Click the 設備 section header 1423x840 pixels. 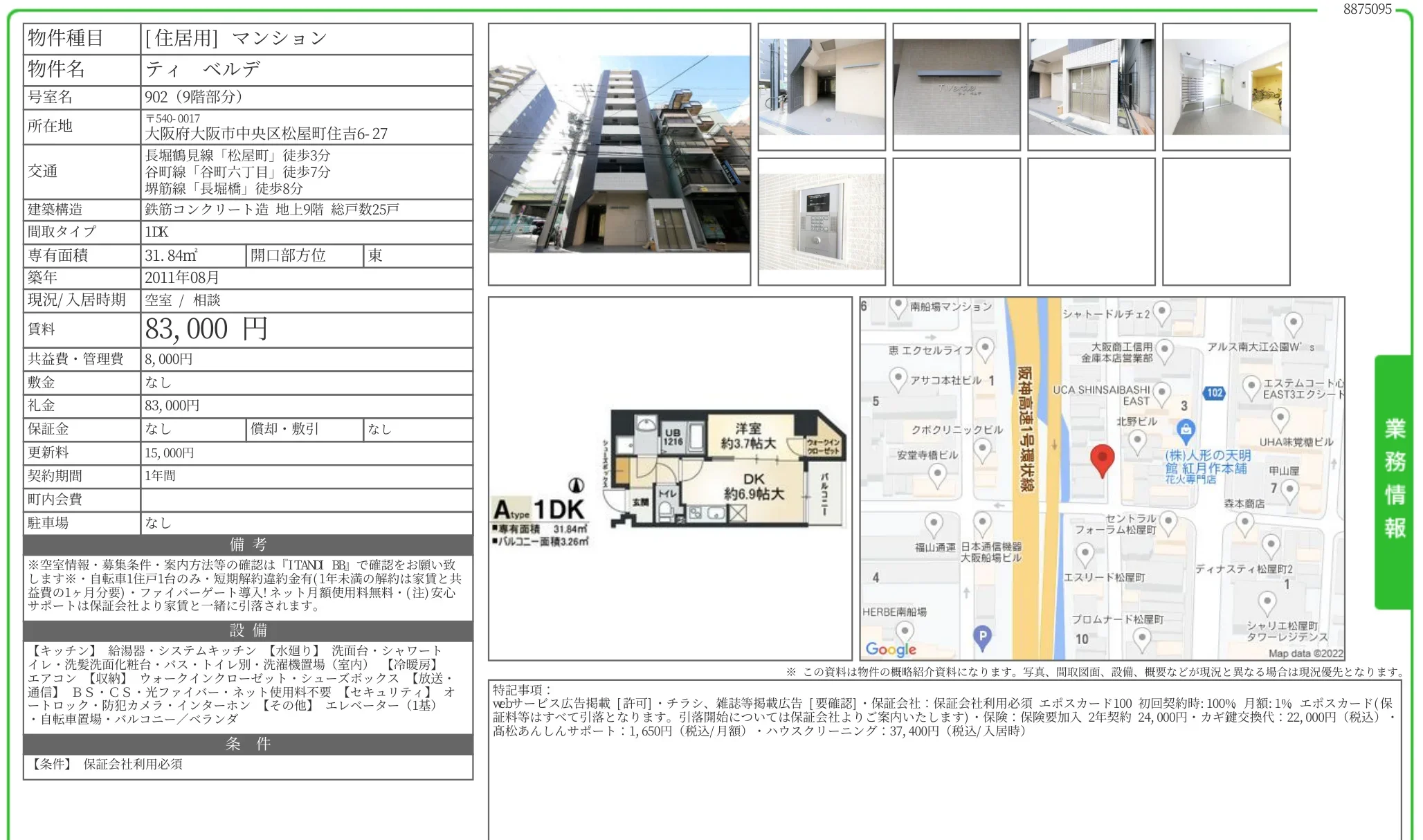(x=248, y=630)
